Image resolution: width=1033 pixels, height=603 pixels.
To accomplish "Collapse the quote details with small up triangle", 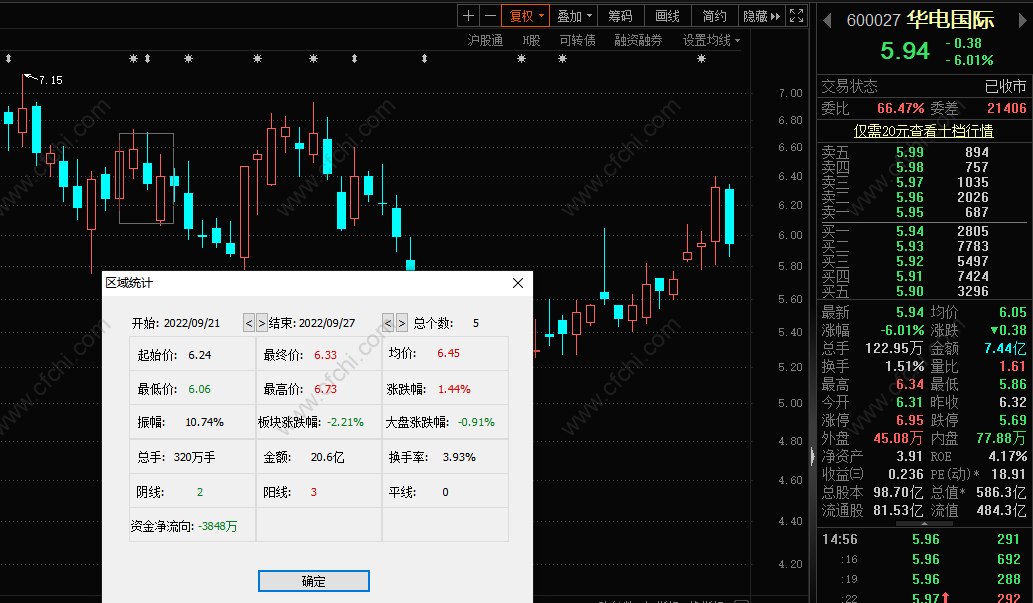I will click(x=924, y=523).
